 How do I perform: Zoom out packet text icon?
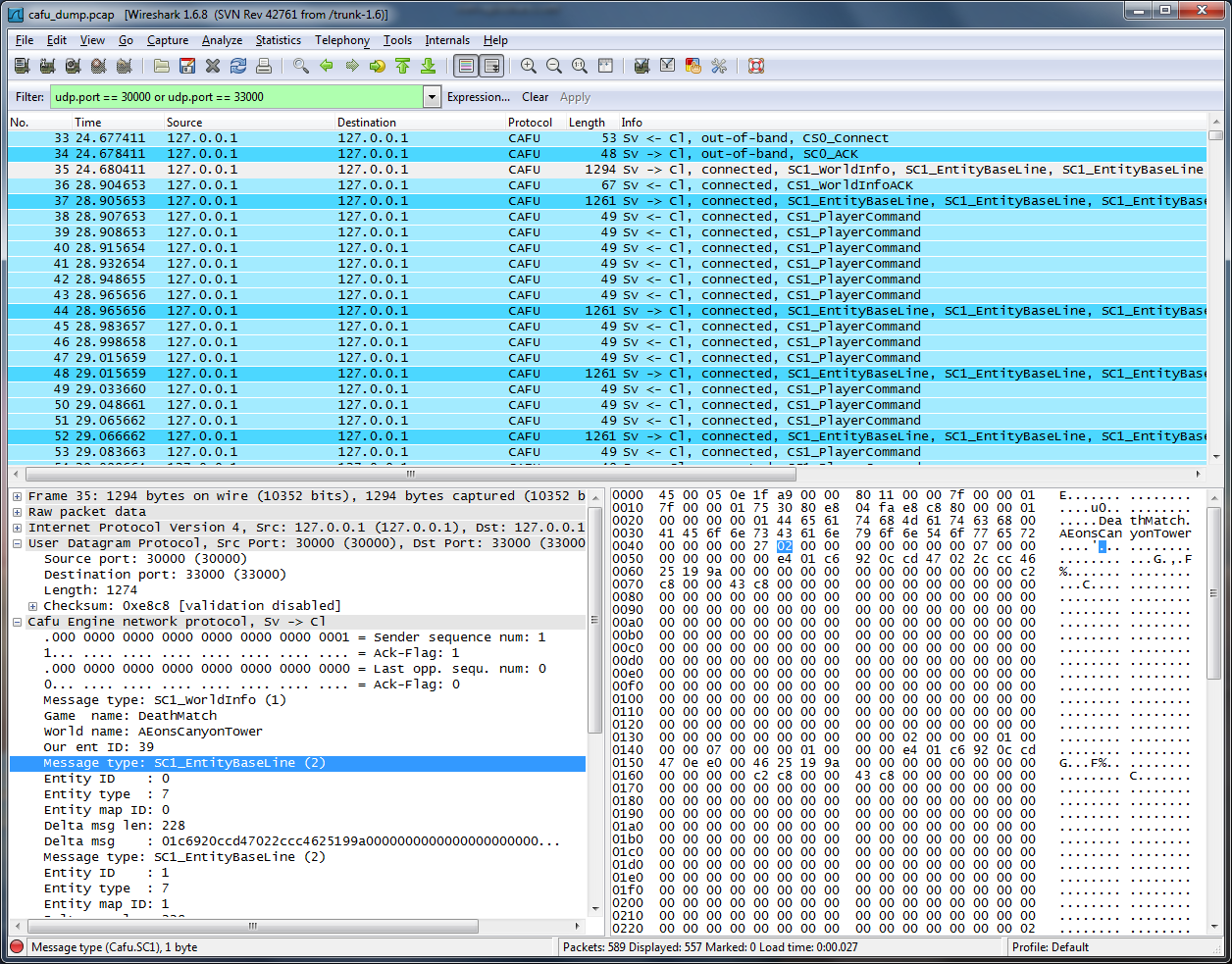(x=554, y=66)
